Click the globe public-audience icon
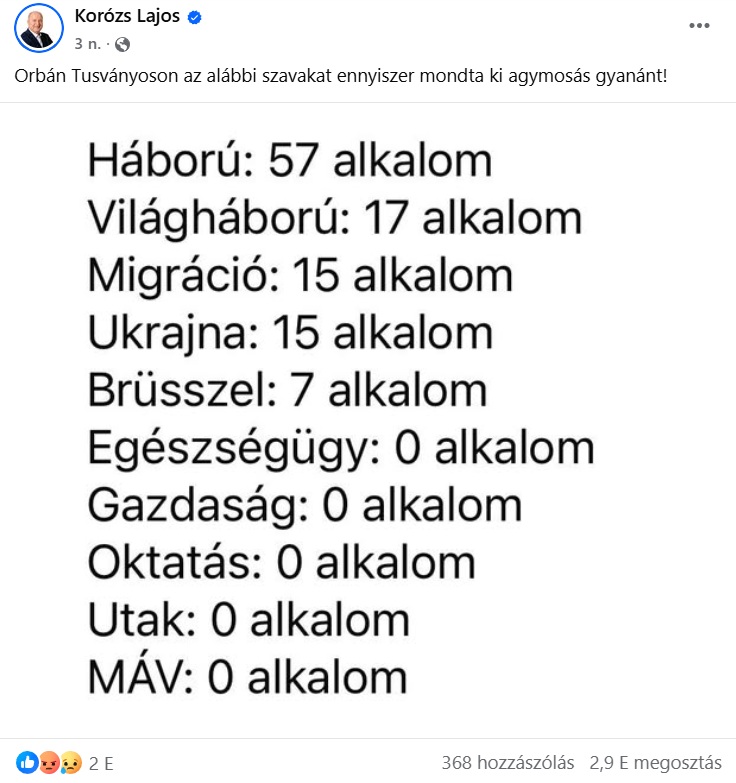 click(122, 44)
